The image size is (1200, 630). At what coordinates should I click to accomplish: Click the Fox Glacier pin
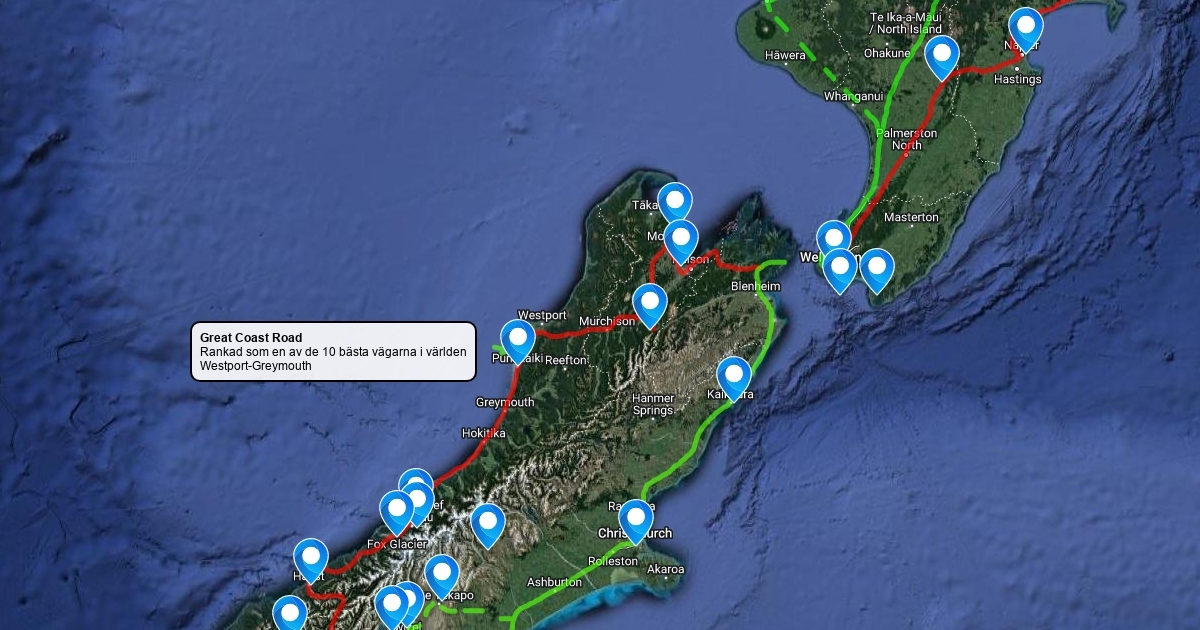pos(397,511)
